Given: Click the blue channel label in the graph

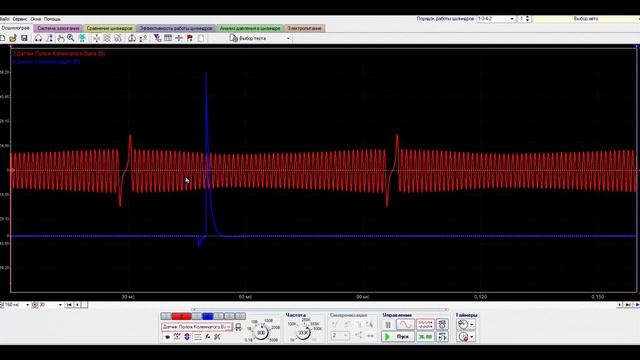Looking at the screenshot, I should (46, 62).
